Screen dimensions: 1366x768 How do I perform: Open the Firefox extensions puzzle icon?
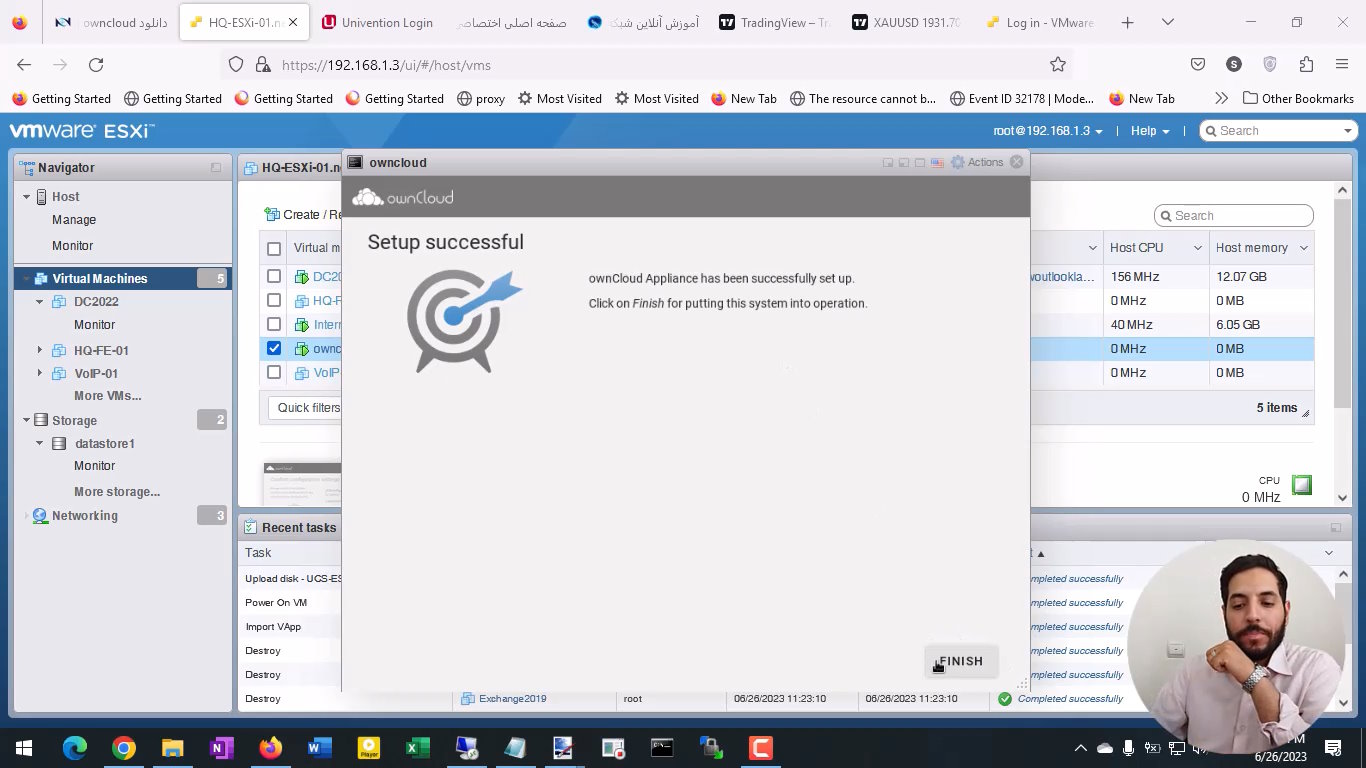1306,64
